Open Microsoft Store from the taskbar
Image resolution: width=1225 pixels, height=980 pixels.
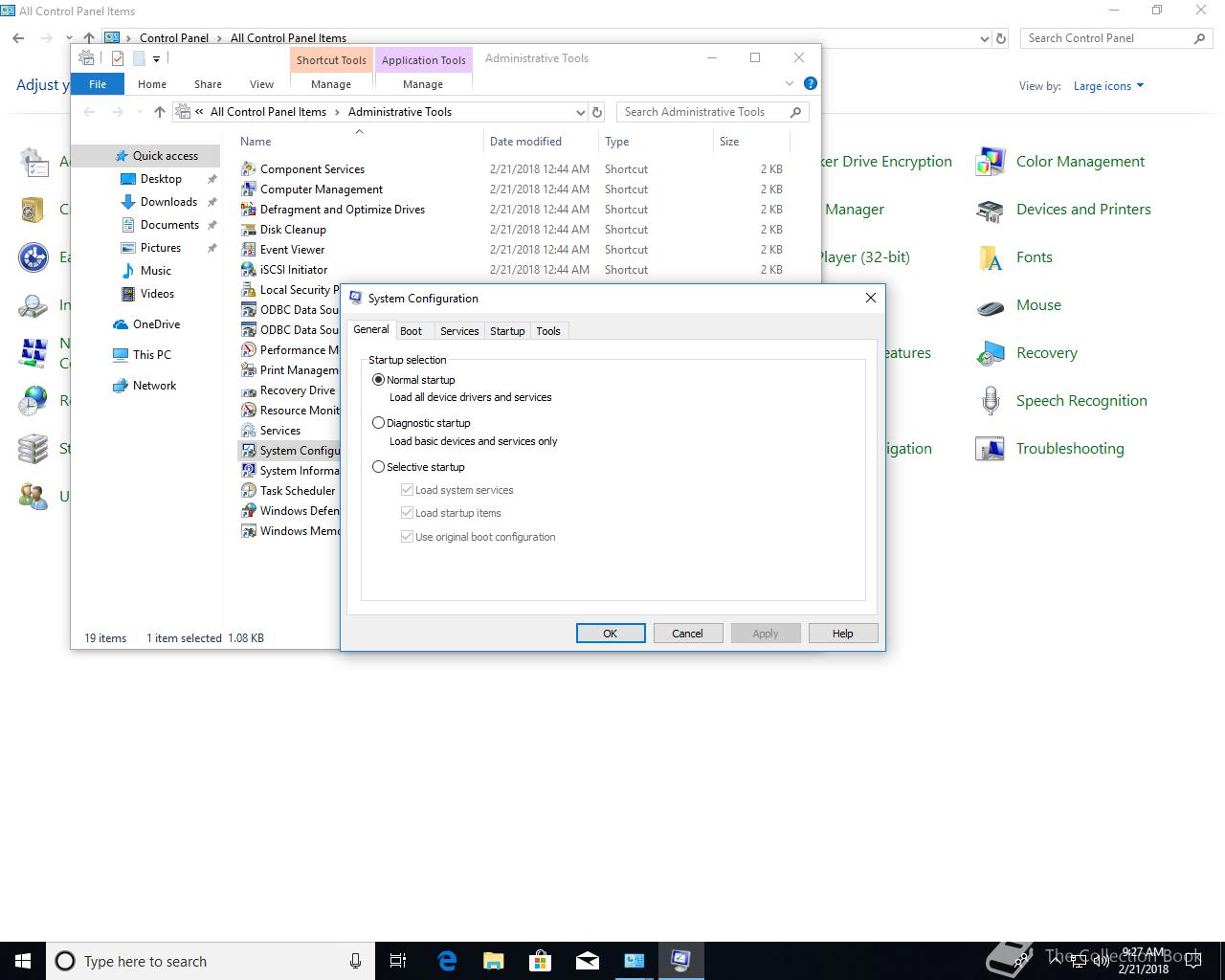point(540,961)
